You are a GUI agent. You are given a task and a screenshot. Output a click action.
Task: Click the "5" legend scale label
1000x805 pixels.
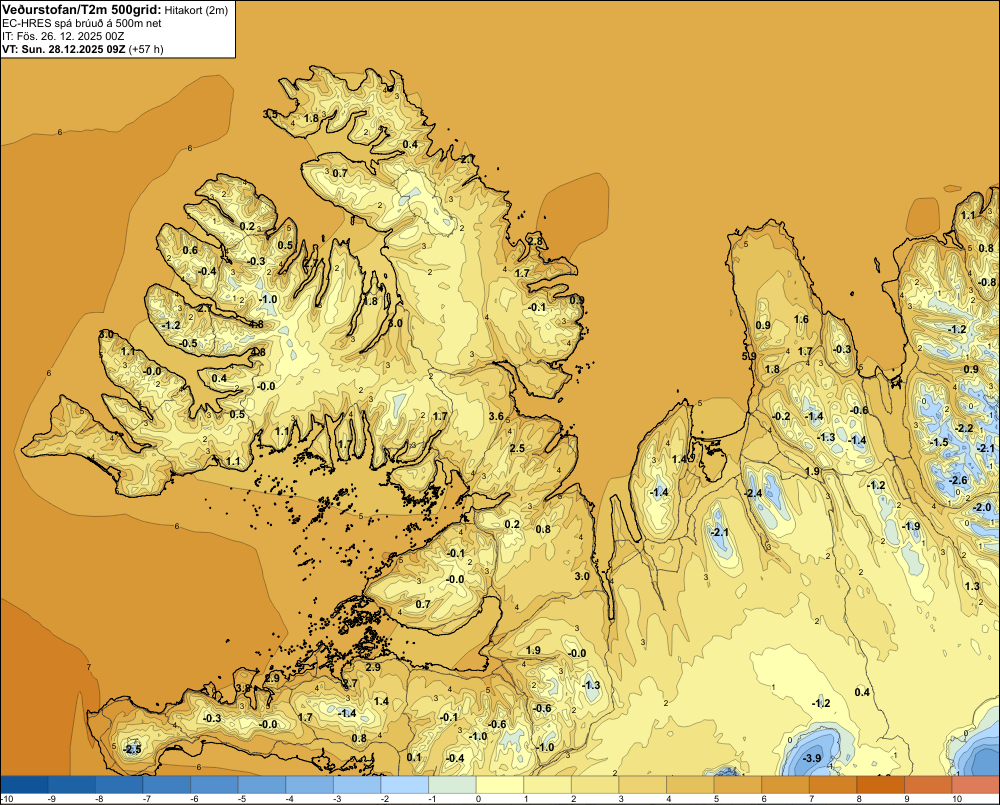pyautogui.click(x=715, y=799)
